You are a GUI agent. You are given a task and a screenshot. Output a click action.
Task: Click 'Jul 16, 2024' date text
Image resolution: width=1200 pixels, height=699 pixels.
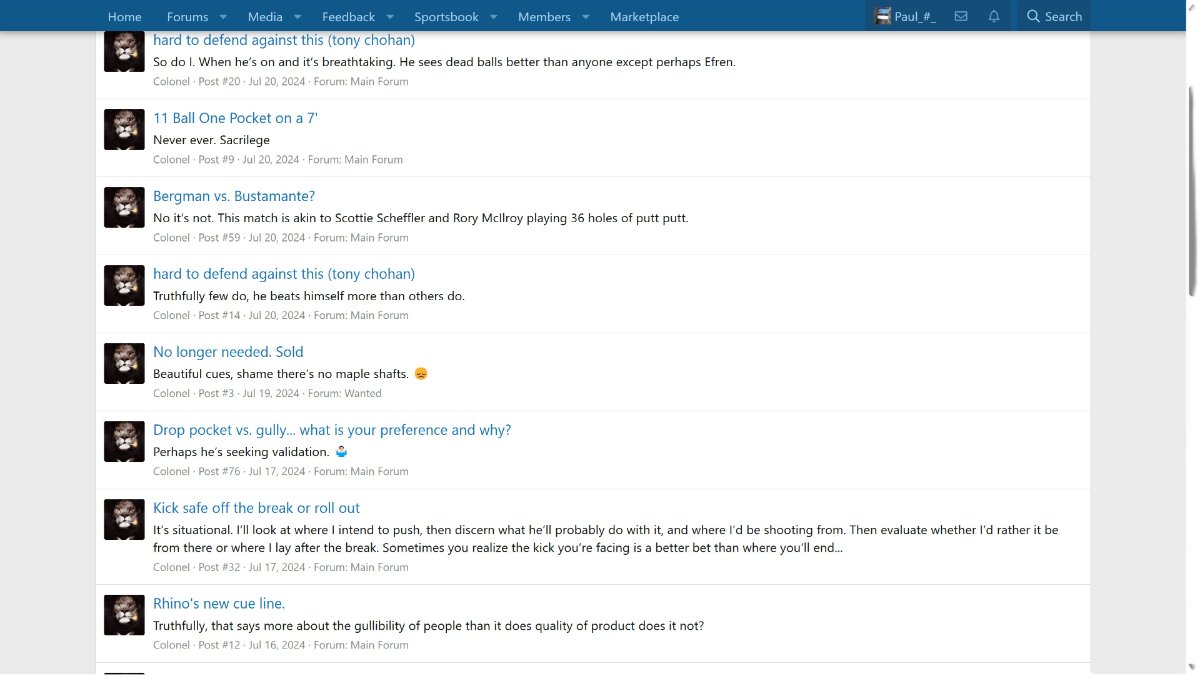click(277, 646)
